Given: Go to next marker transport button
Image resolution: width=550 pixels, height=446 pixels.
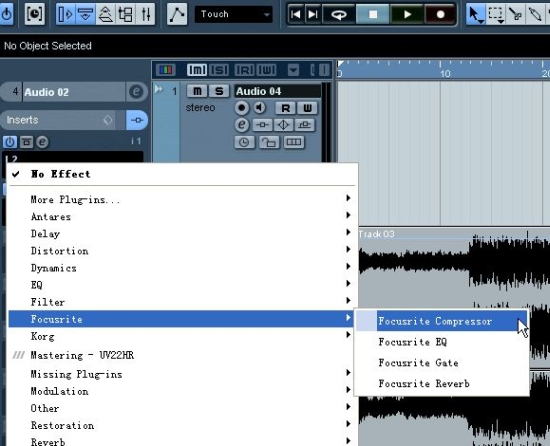Looking at the screenshot, I should point(313,14).
